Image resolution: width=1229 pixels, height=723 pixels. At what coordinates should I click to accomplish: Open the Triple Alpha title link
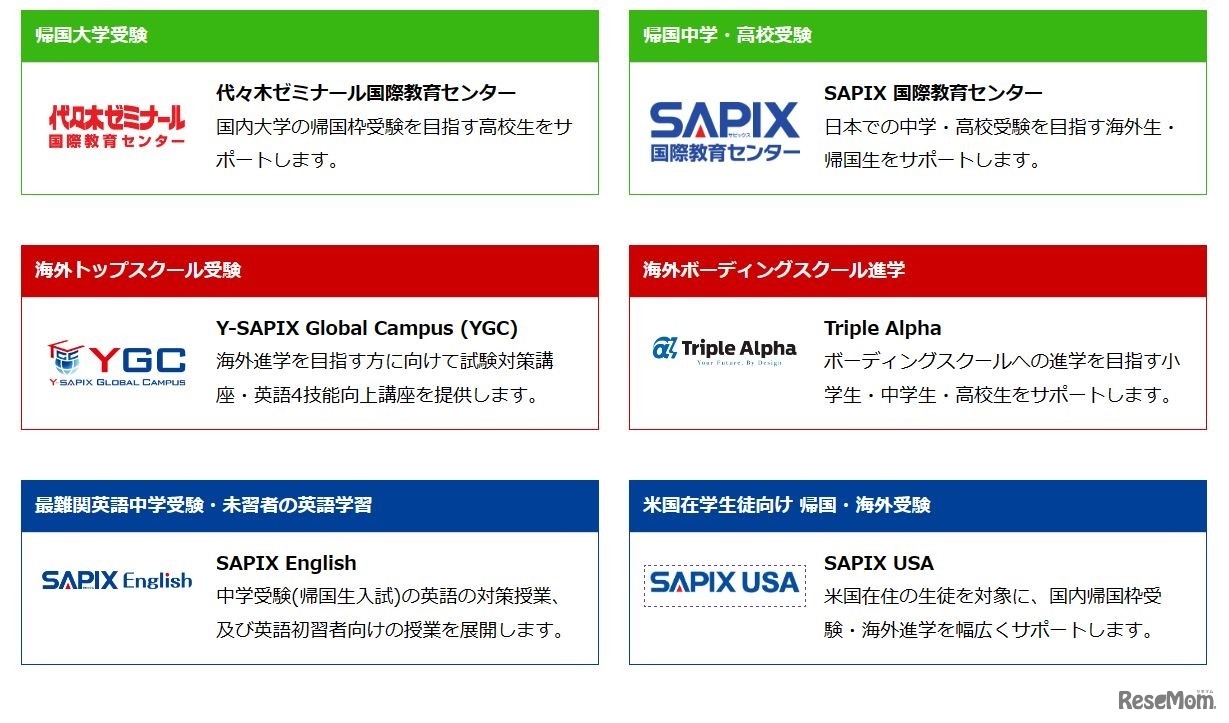pos(882,328)
